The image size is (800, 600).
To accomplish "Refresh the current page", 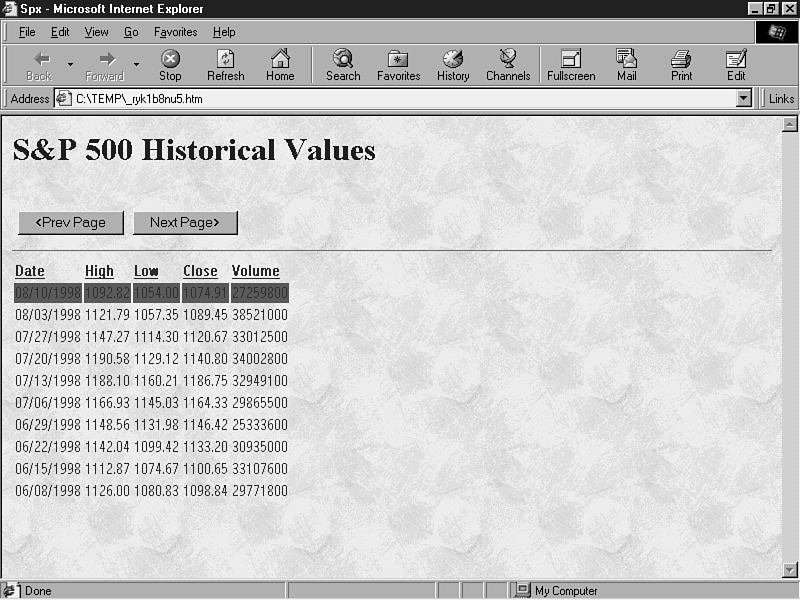I will pyautogui.click(x=225, y=65).
